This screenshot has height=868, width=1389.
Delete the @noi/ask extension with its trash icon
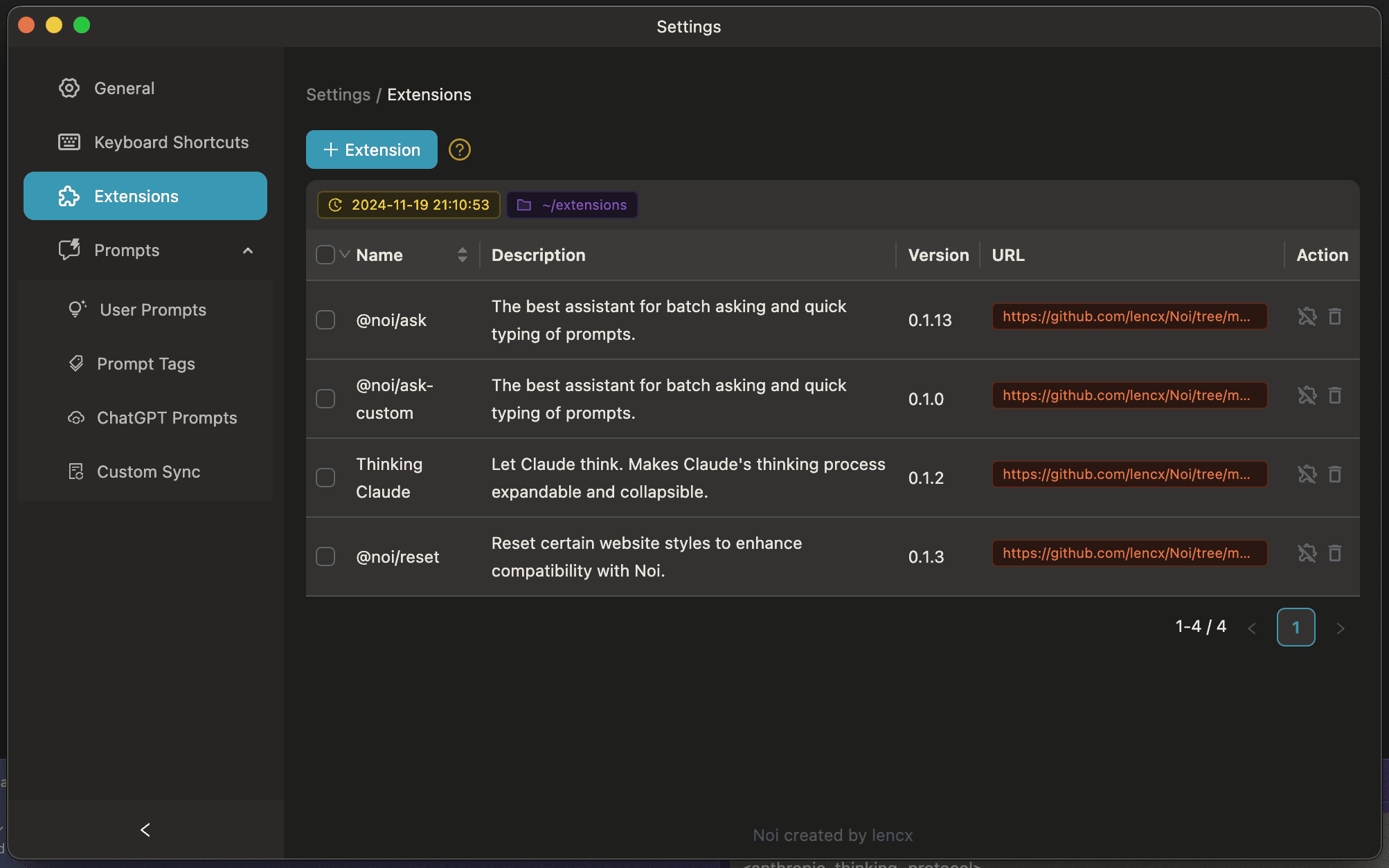pos(1335,317)
